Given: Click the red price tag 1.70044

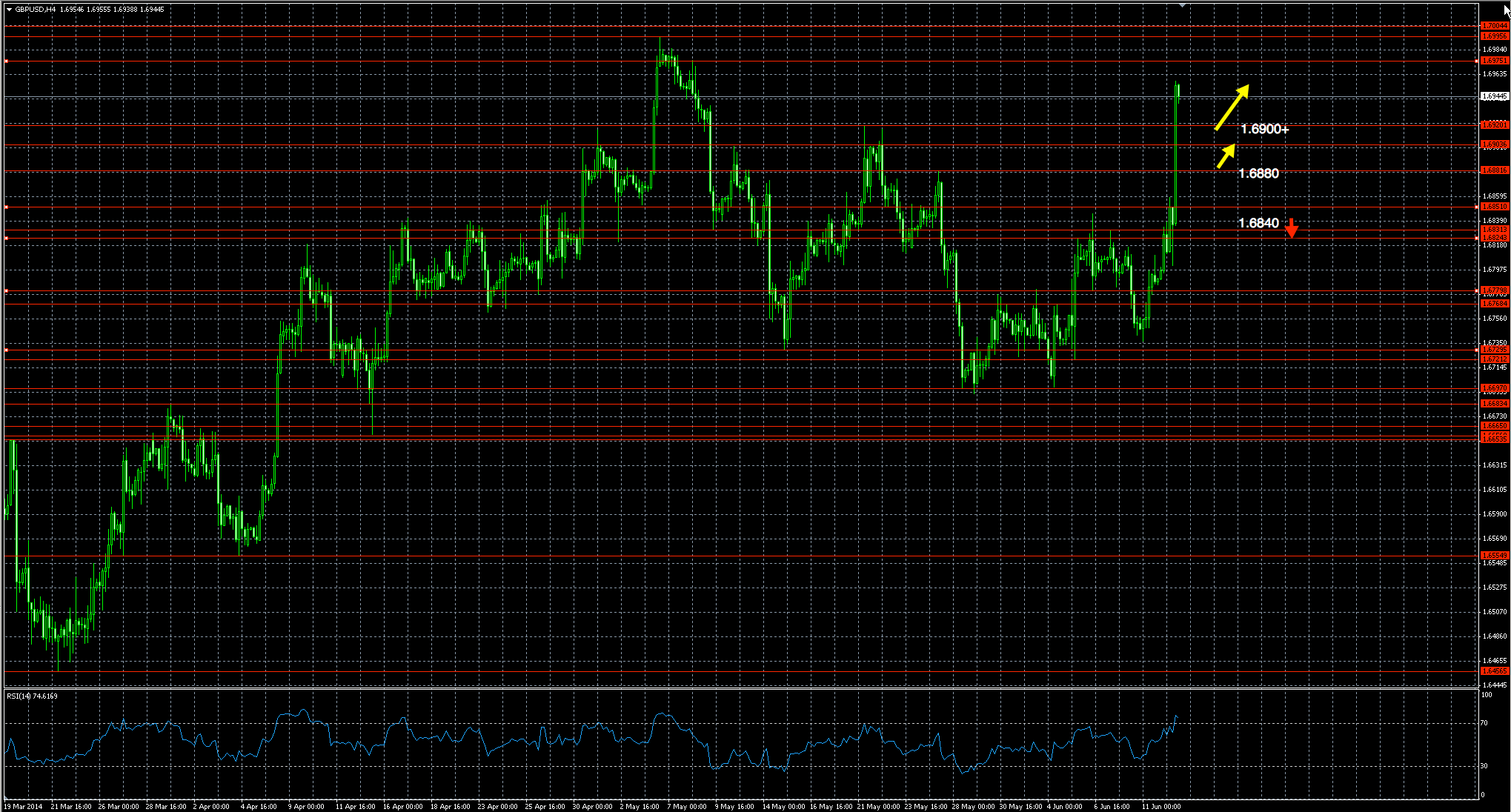Looking at the screenshot, I should click(x=1494, y=26).
